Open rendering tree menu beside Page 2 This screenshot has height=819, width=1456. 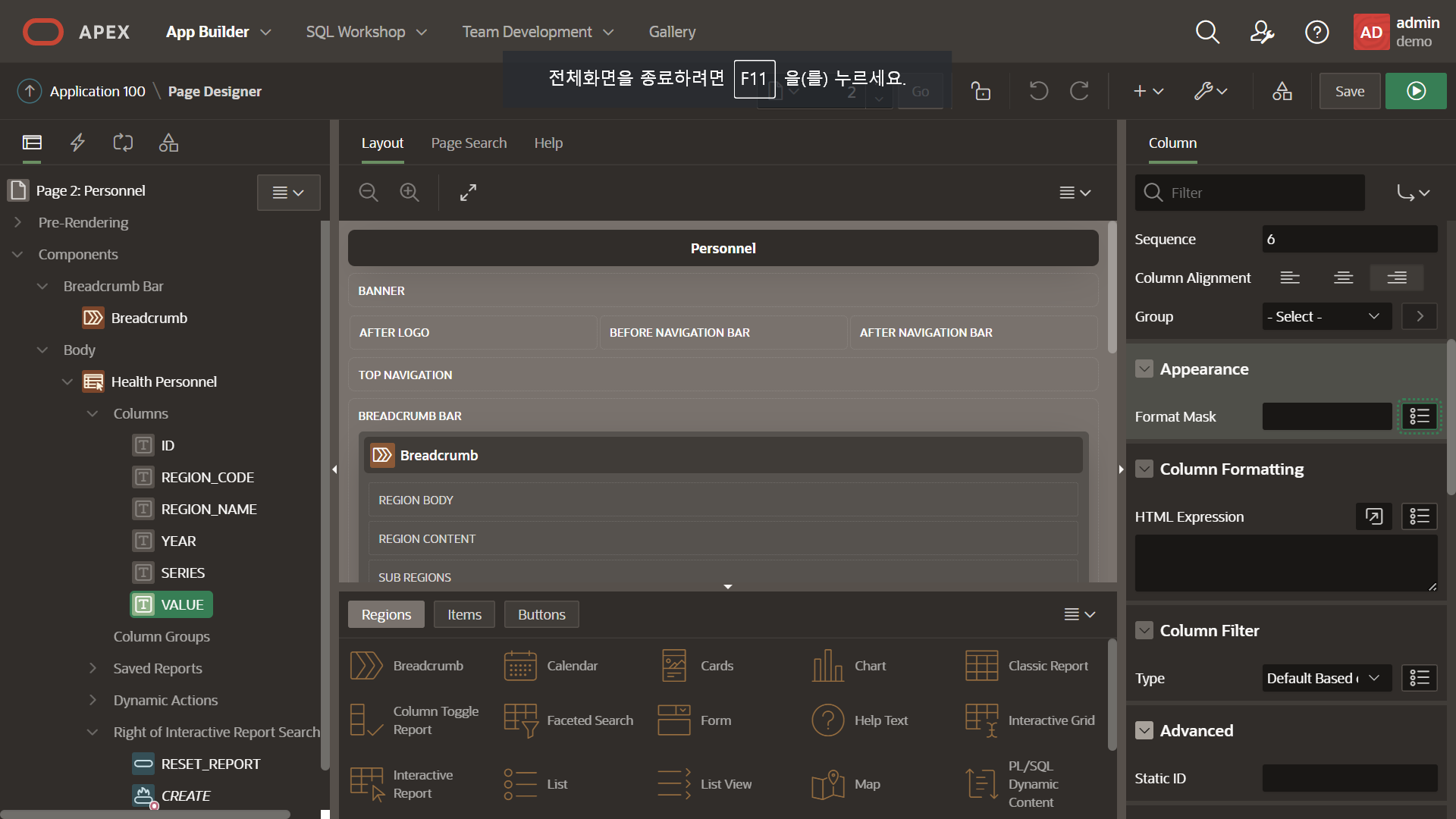[x=288, y=193]
